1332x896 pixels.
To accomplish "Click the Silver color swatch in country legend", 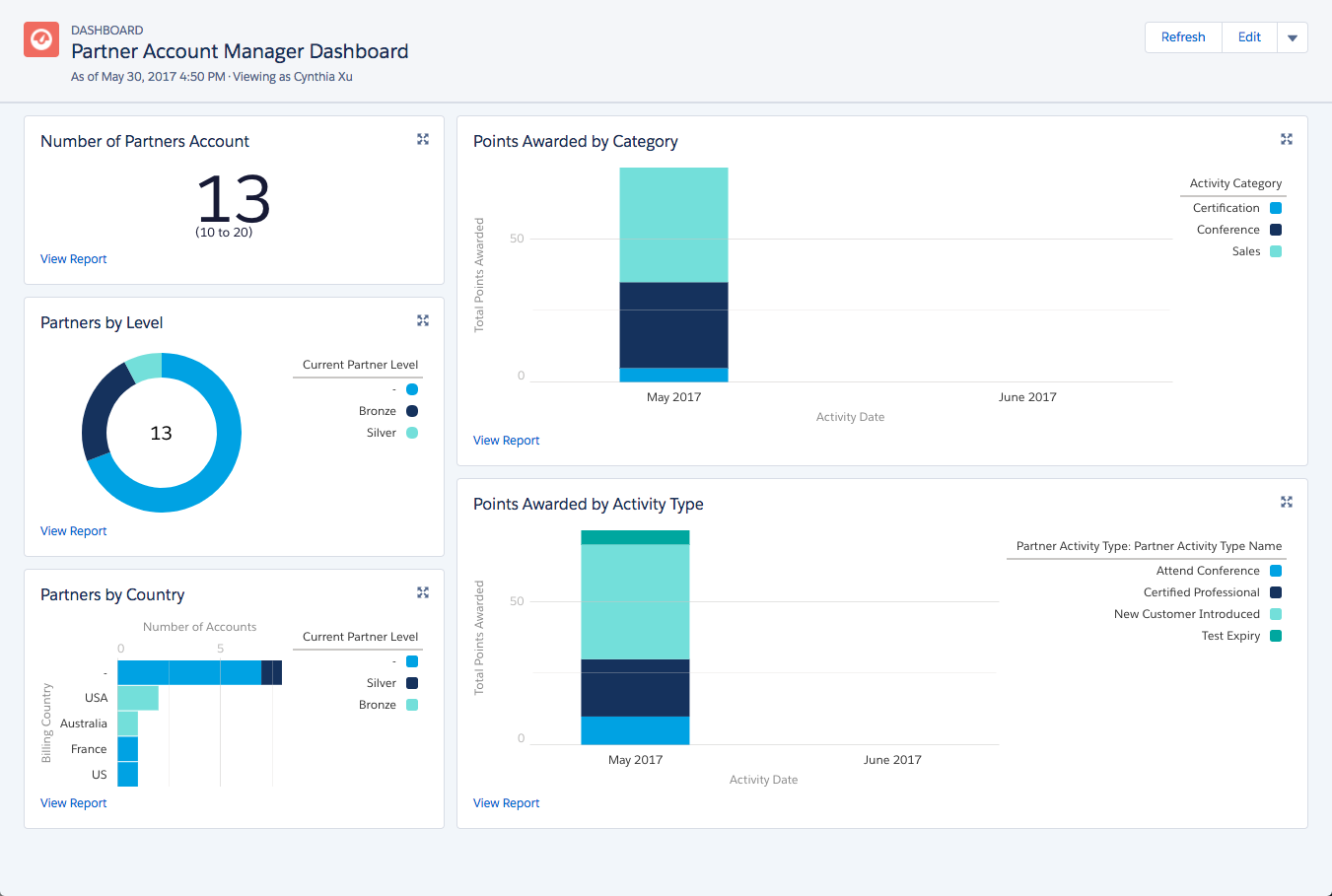I will click(412, 682).
